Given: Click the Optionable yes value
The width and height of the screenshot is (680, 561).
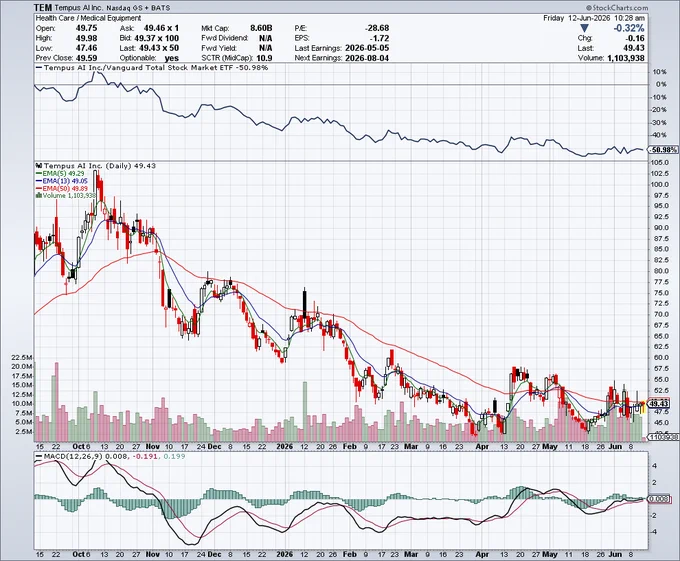Looking at the screenshot, I should (x=171, y=58).
